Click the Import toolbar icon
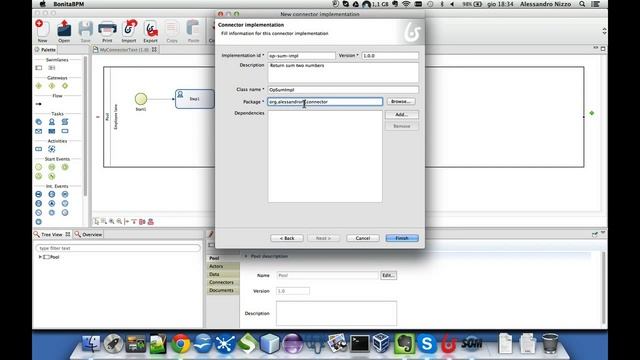This screenshot has width=640, height=360. tap(129, 31)
